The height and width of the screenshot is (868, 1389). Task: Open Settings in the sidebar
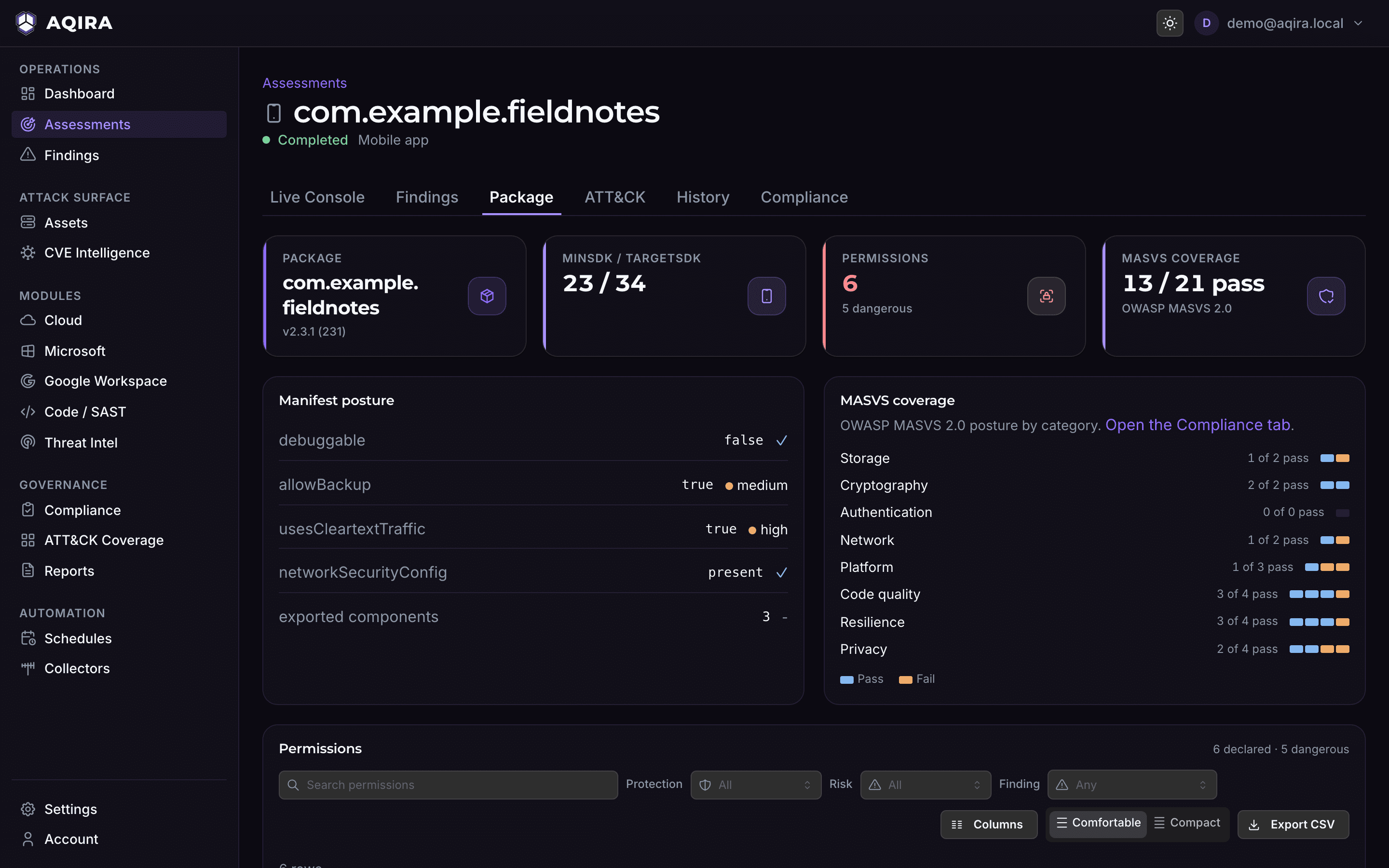[119, 809]
